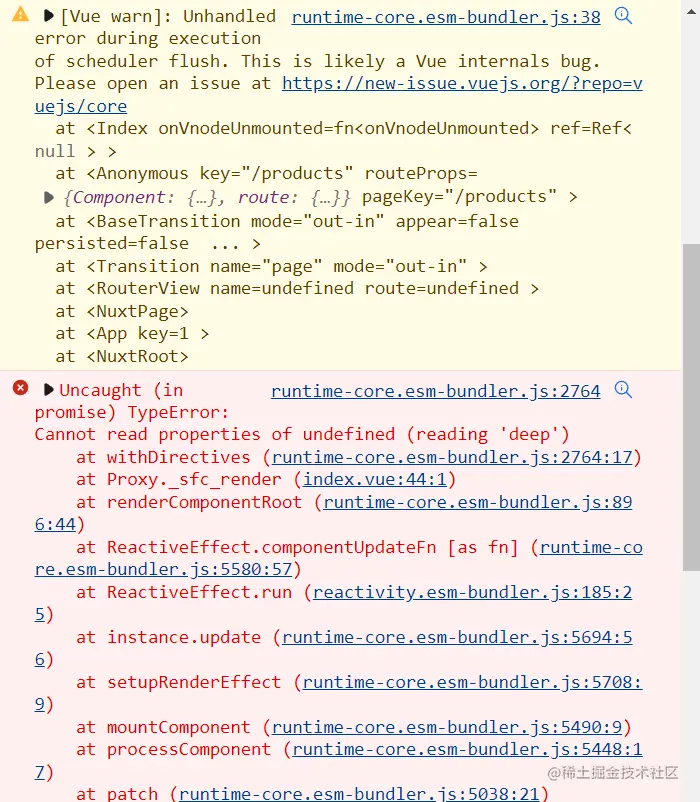700x802 pixels.
Task: Expand the Vue warn message arrow
Action: click(x=49, y=16)
